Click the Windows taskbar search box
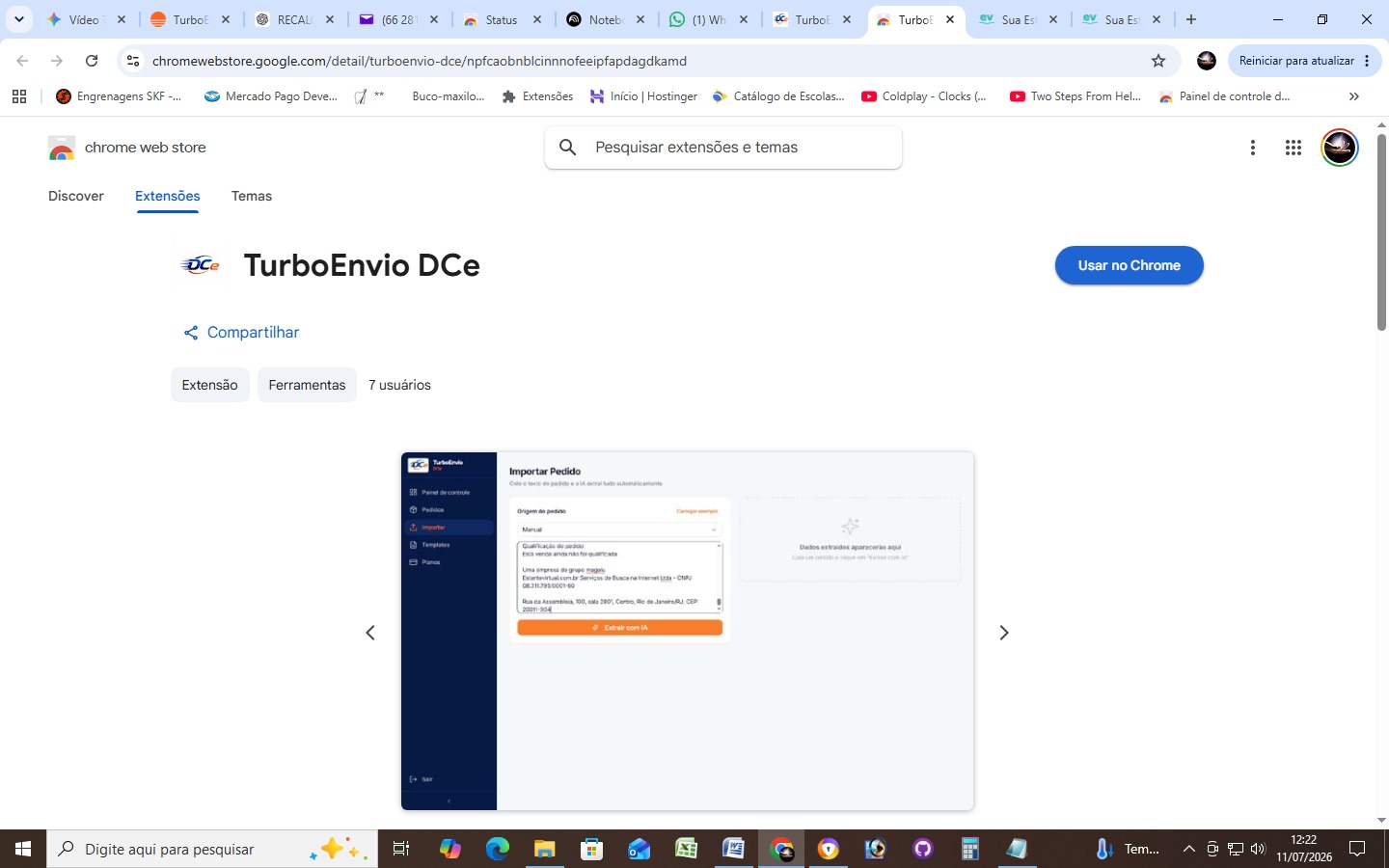Image resolution: width=1389 pixels, height=868 pixels. 212,849
